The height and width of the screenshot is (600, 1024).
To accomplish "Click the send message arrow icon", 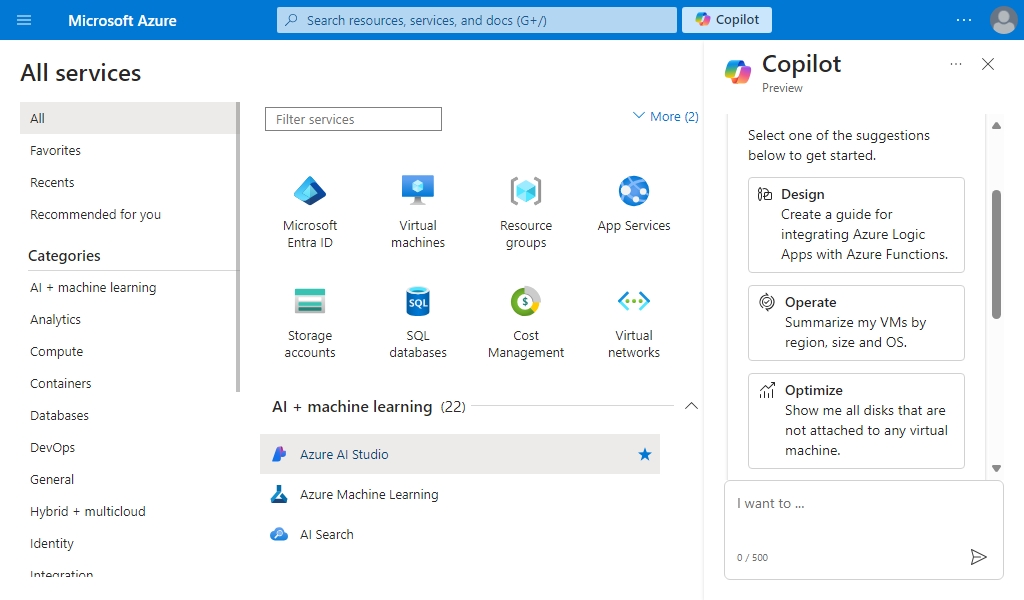I will click(978, 557).
